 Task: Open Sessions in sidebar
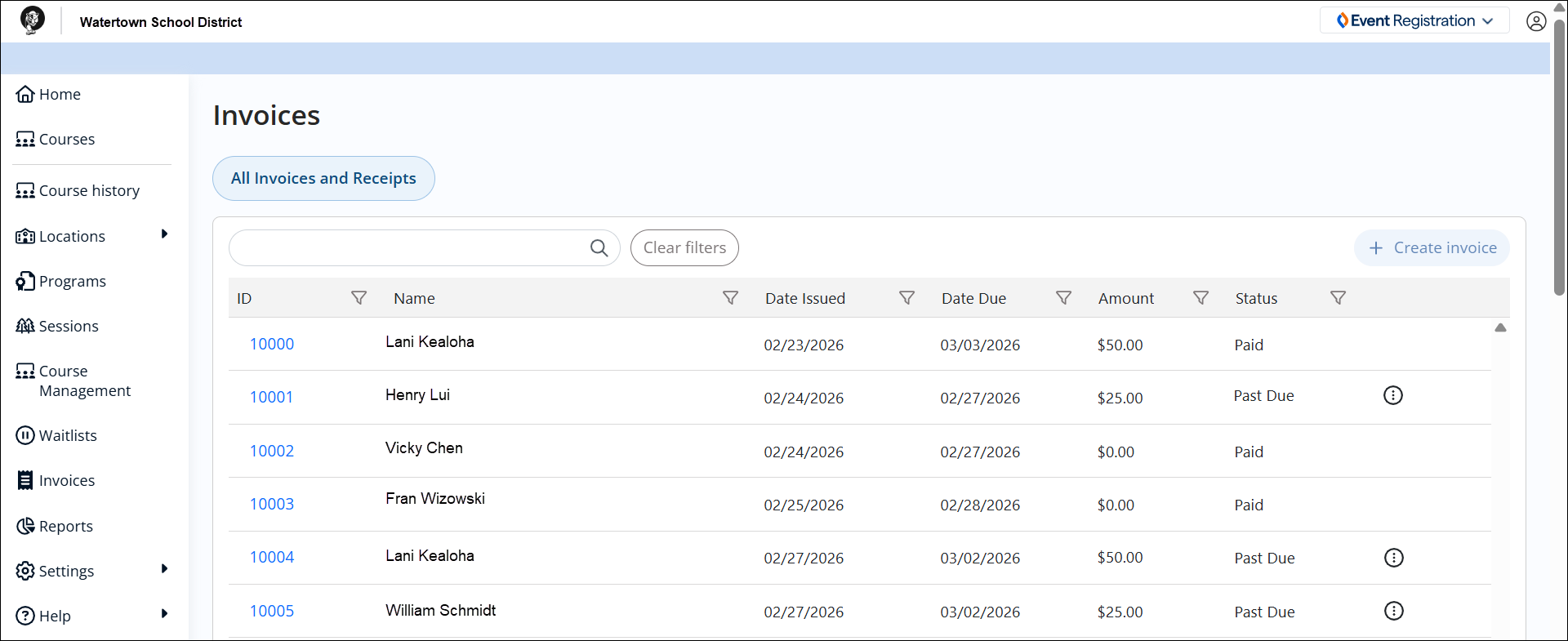click(x=57, y=327)
